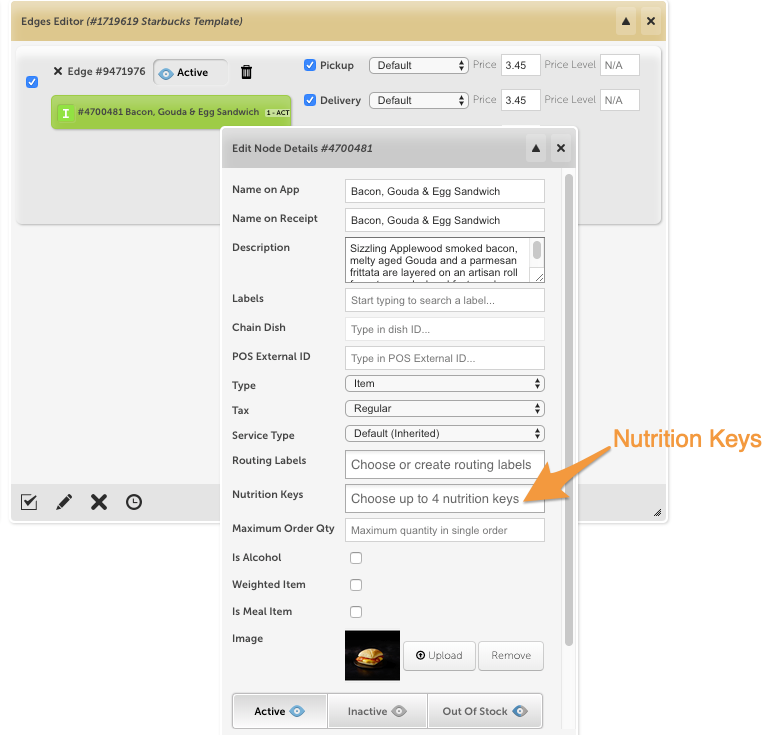The width and height of the screenshot is (774, 735).
Task: Open history via the clock icon
Action: [134, 502]
